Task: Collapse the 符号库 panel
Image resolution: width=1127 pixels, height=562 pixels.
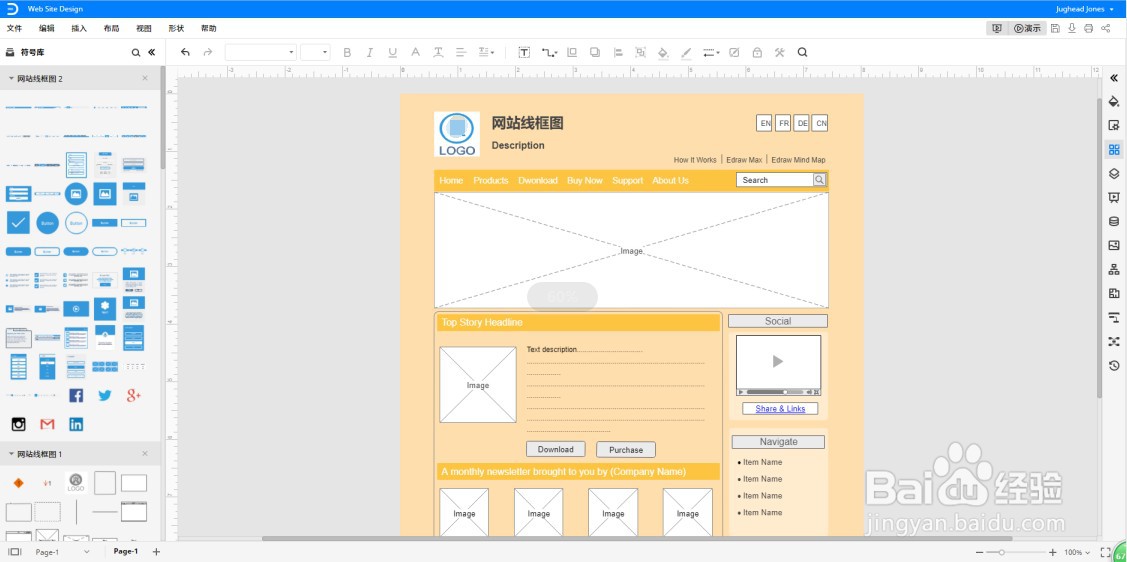Action: click(x=152, y=52)
